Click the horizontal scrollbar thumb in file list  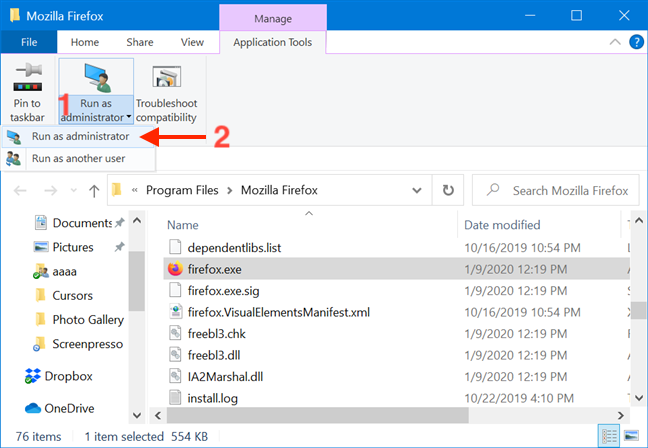point(317,415)
